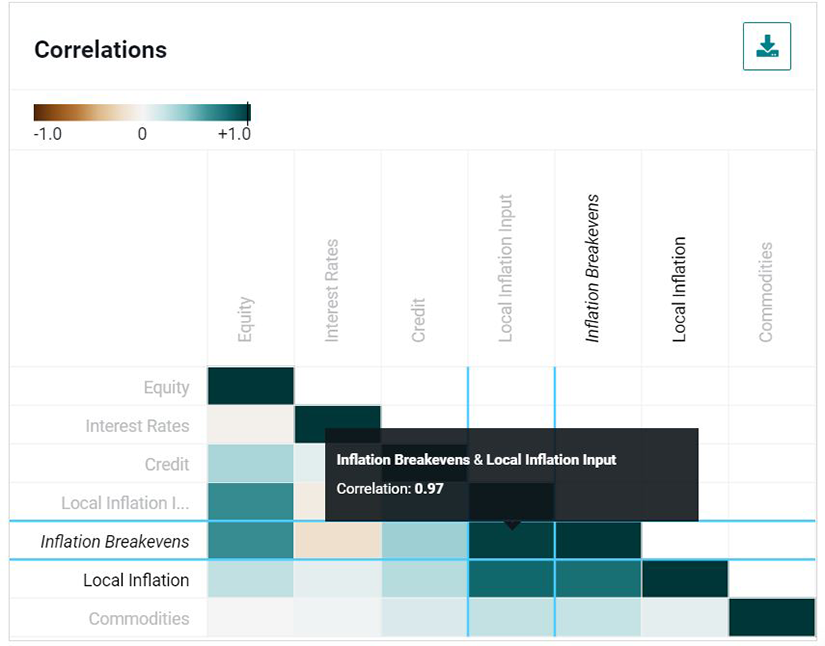The width and height of the screenshot is (825, 646).
Task: Select the Local Inflation column header
Action: [680, 289]
